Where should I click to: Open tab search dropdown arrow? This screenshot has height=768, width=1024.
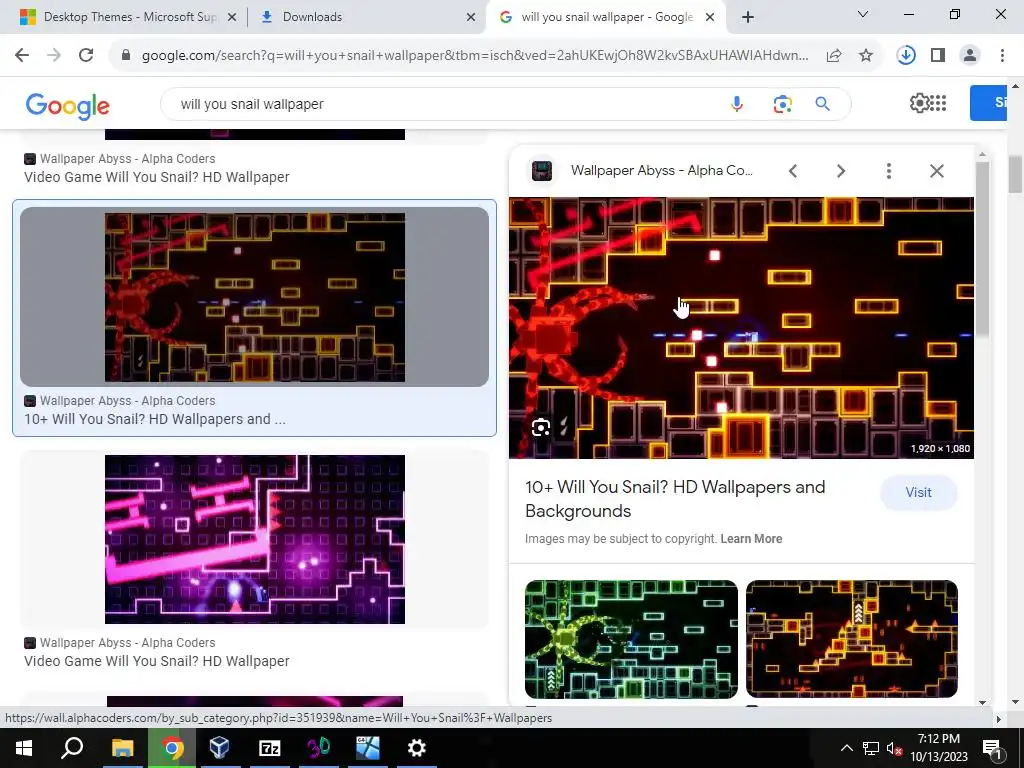tap(863, 14)
